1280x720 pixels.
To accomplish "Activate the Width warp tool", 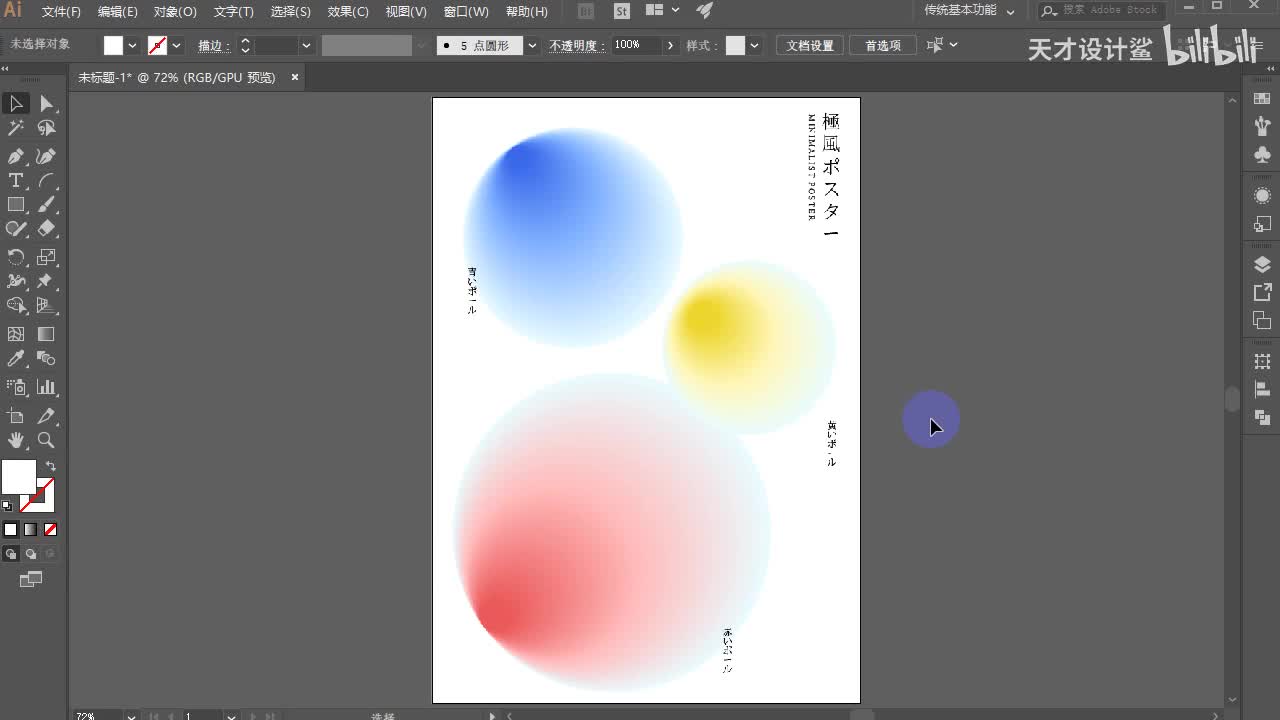I will pyautogui.click(x=16, y=282).
